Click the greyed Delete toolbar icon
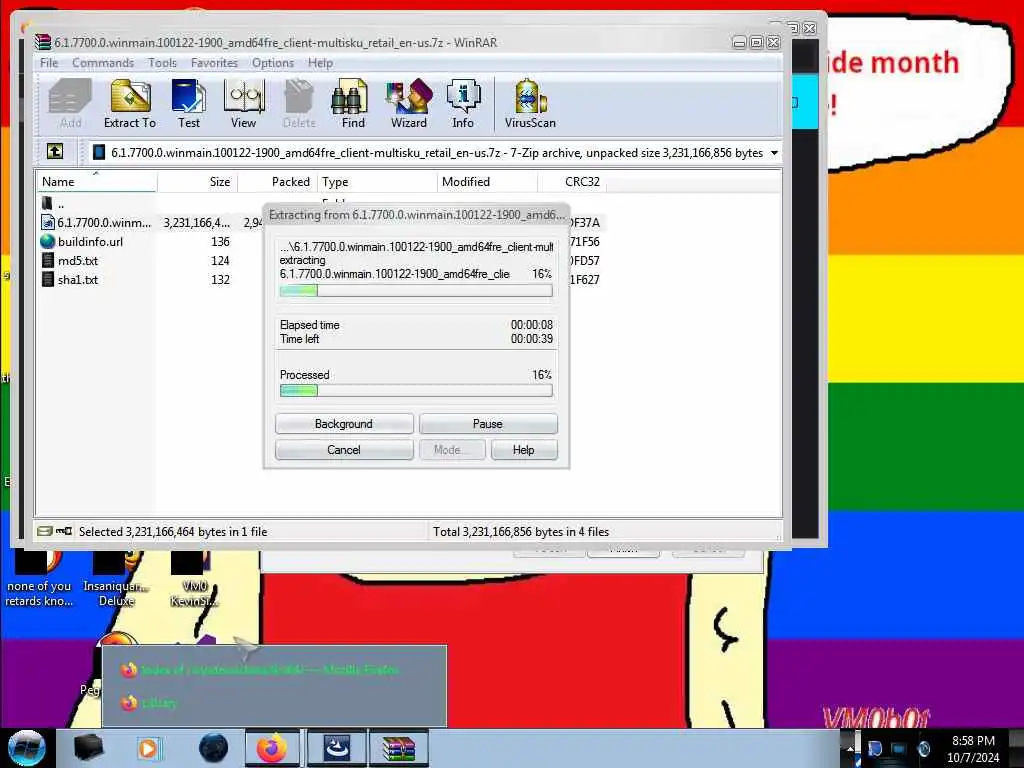The height and width of the screenshot is (768, 1024). pos(299,103)
